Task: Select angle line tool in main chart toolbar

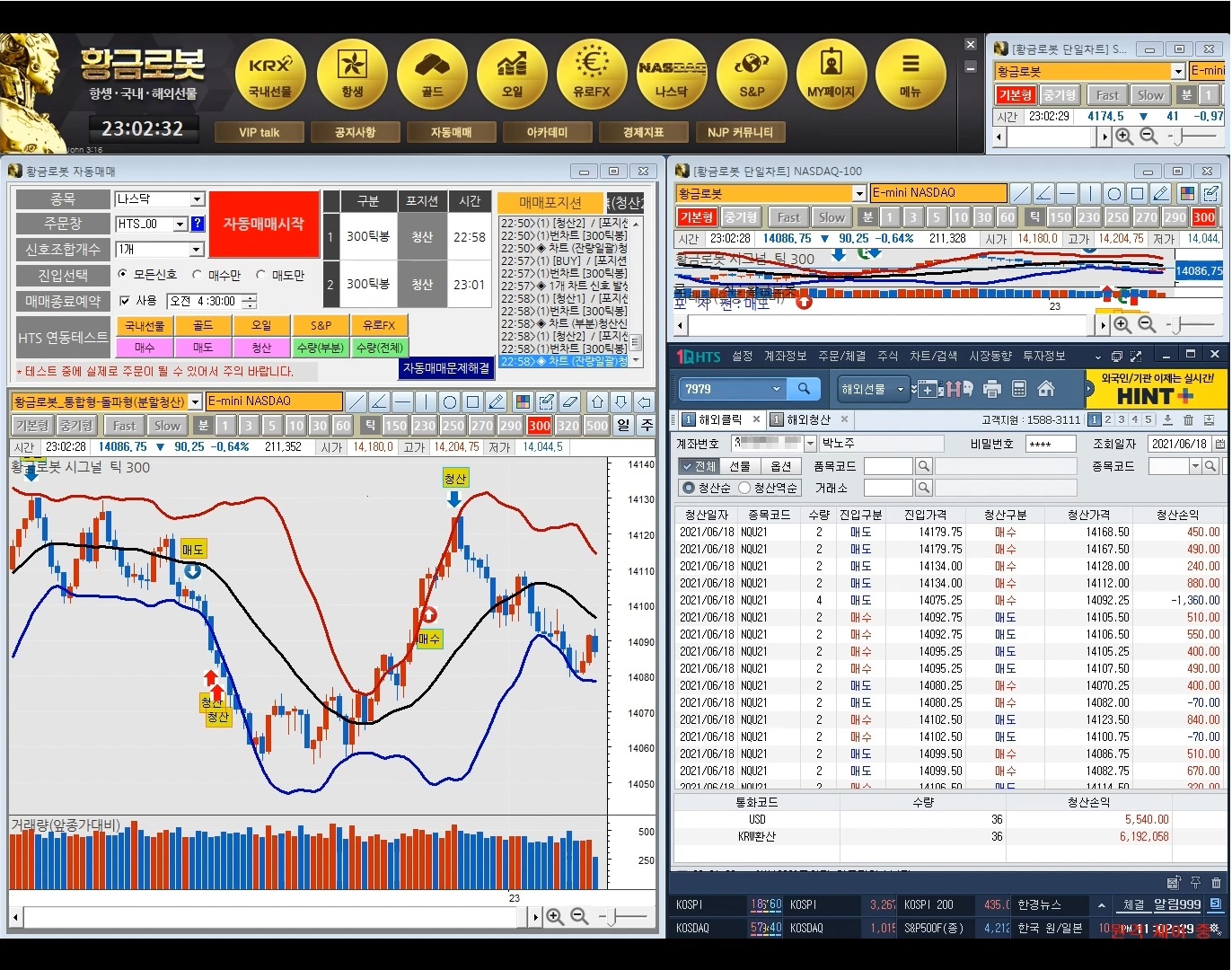Action: click(380, 401)
